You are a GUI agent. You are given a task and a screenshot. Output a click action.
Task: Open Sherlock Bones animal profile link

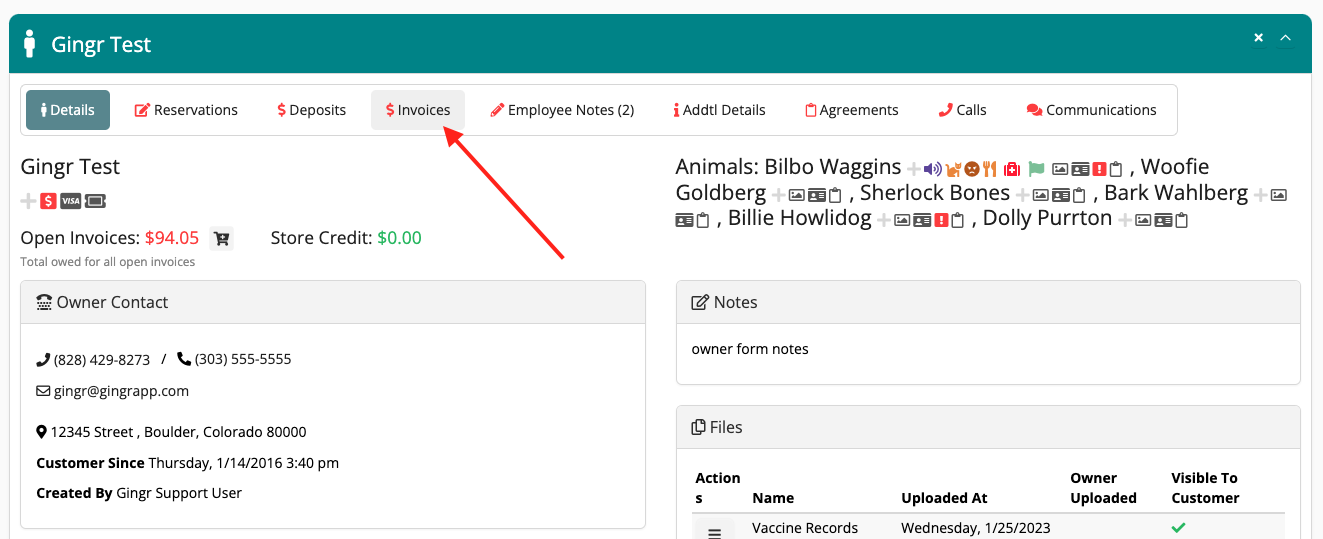(x=935, y=192)
